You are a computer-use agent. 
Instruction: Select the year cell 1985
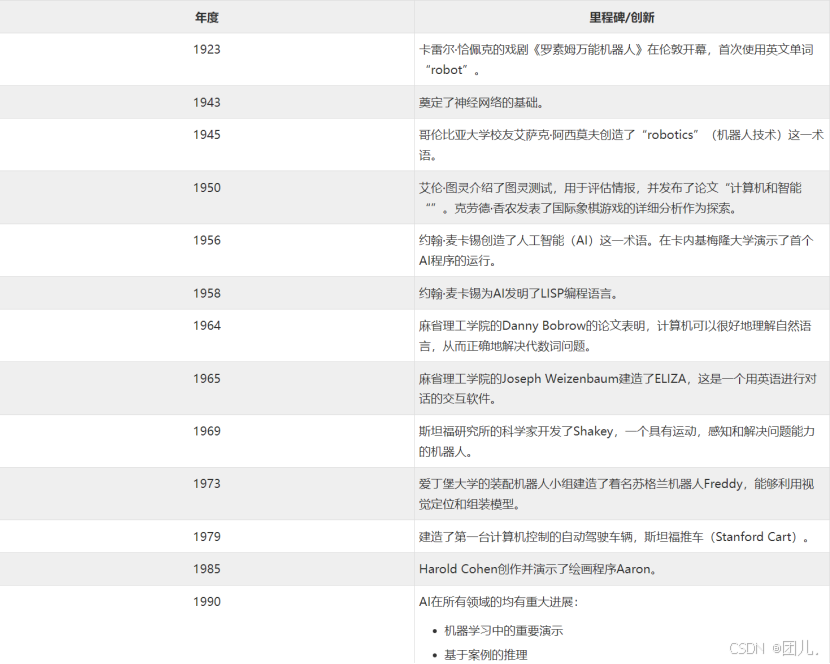coord(206,569)
